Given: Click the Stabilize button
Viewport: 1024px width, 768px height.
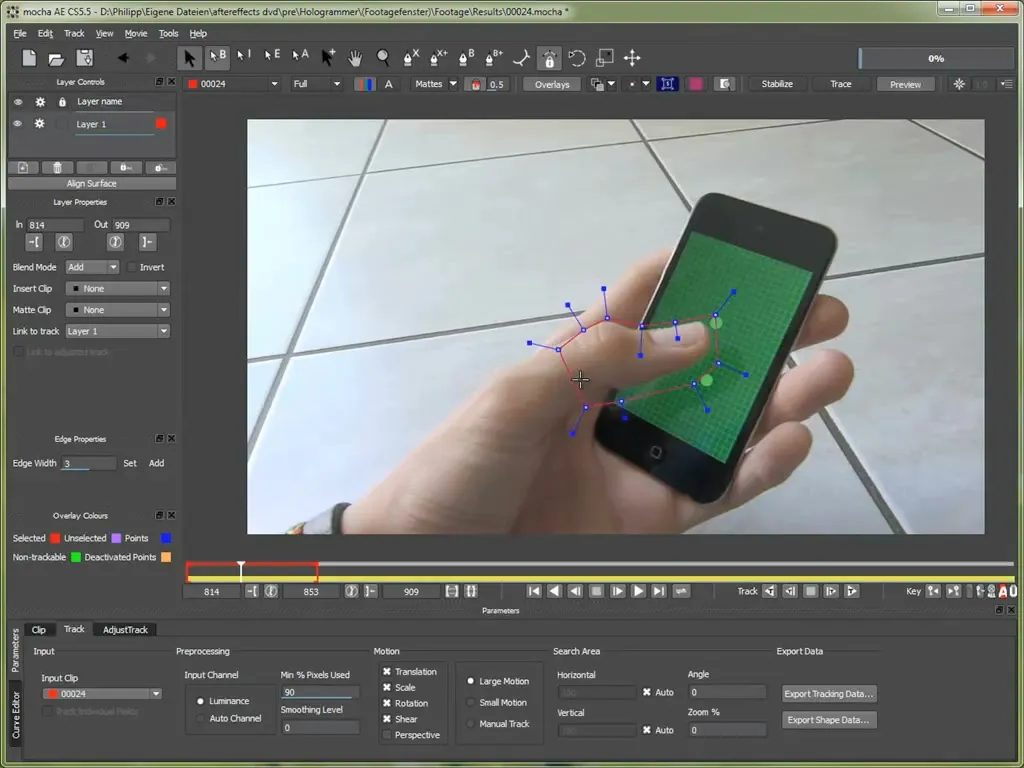Looking at the screenshot, I should 777,84.
